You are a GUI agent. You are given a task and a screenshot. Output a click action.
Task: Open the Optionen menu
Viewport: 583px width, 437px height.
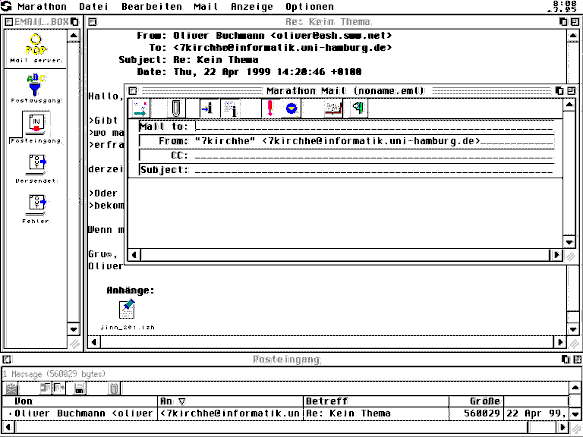pos(309,7)
